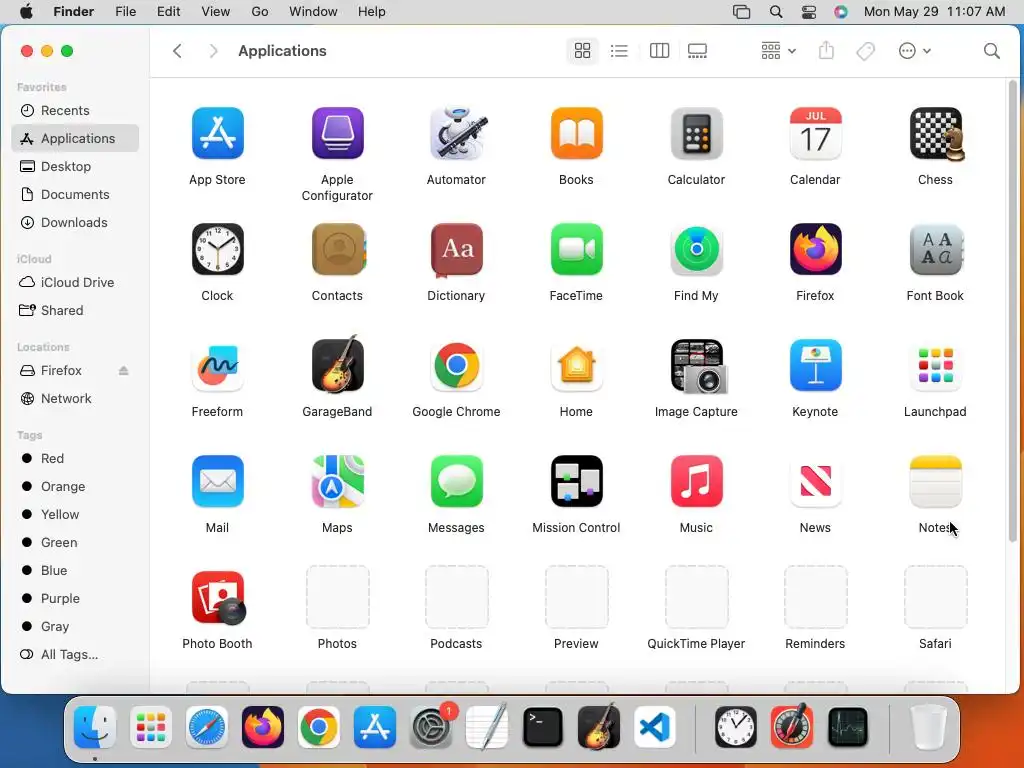Click the vertical scrollbar of Applications window
1024x768 pixels.
[x=1013, y=310]
